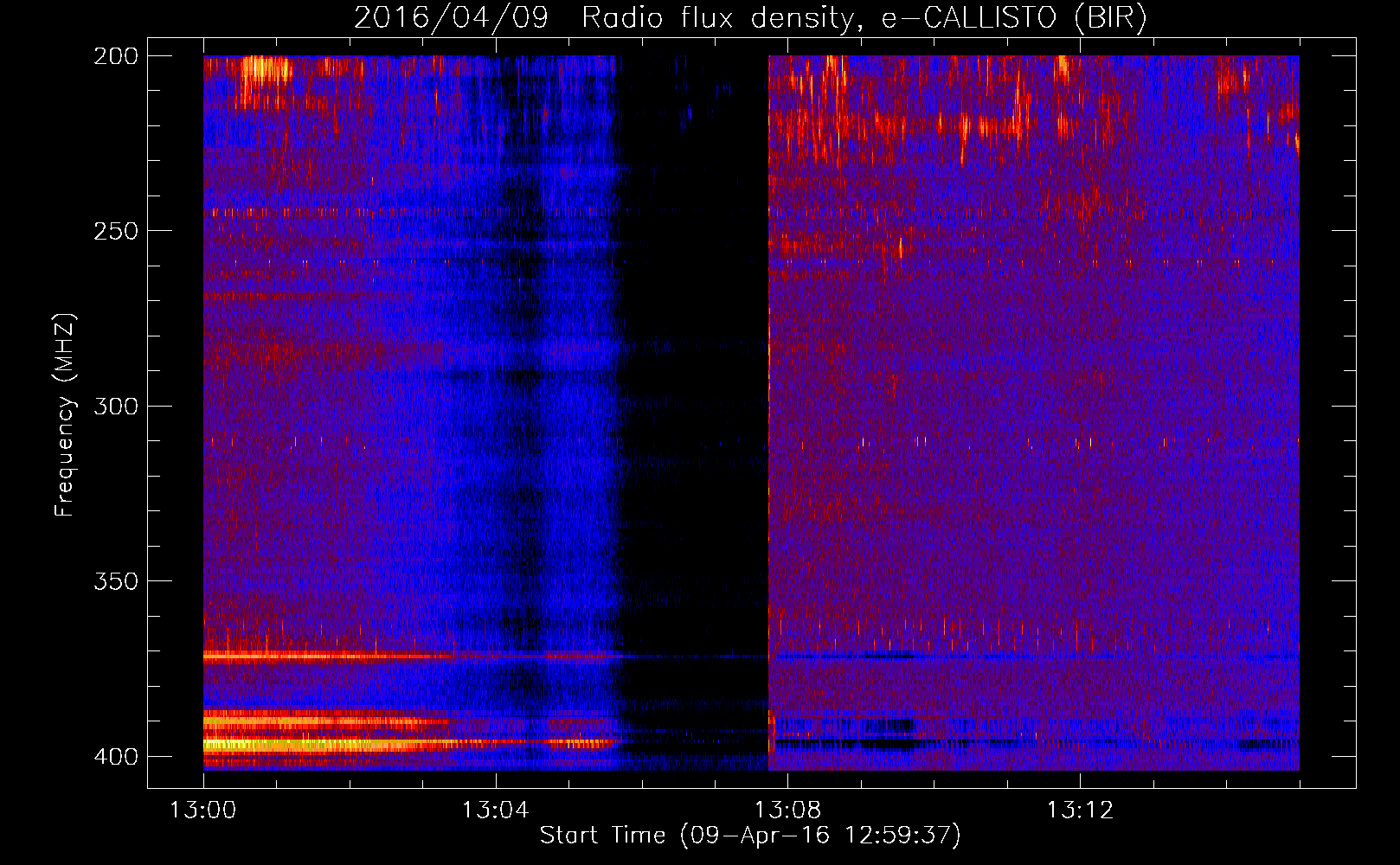Click the 300 frequency tick label
Screen dimensions: 1400x865
[x=116, y=406]
